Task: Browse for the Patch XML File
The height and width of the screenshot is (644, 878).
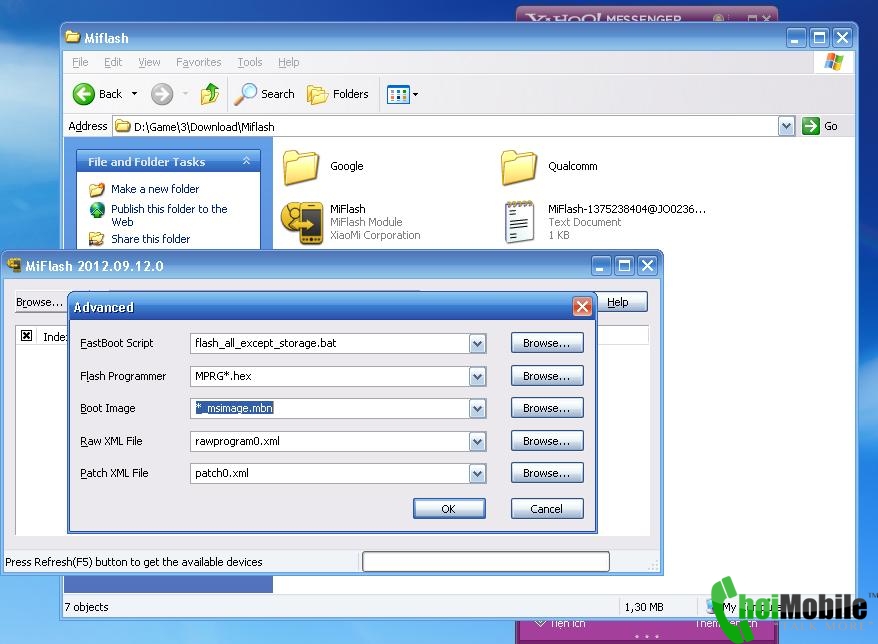Action: point(547,473)
